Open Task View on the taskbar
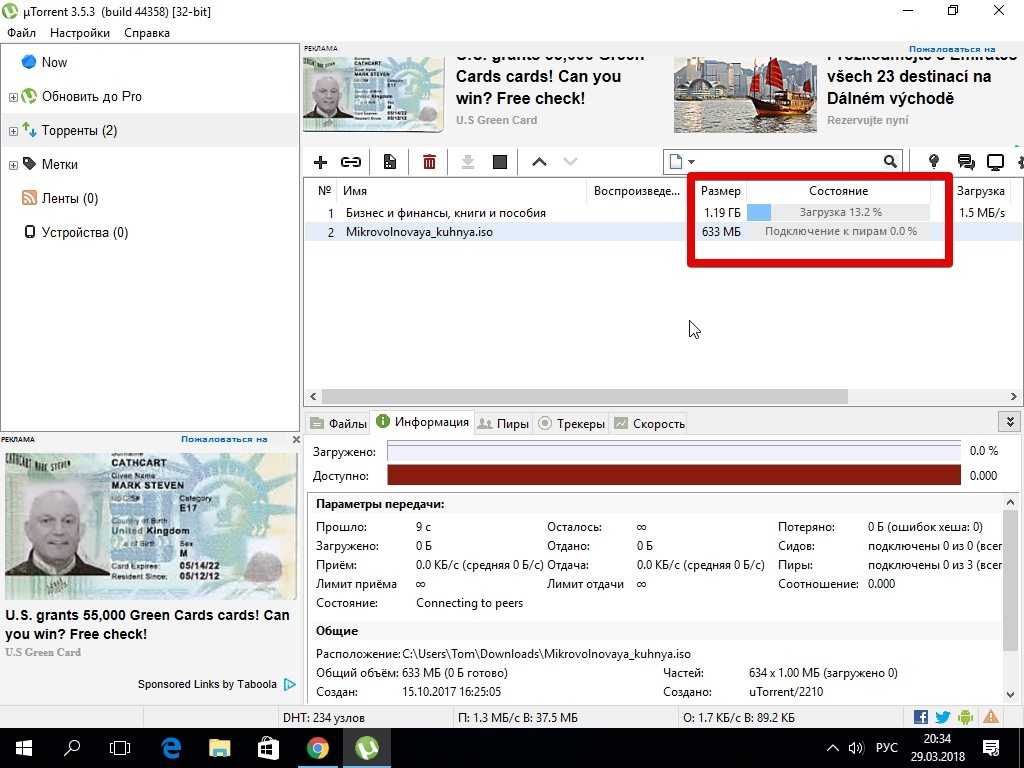1024x768 pixels. click(x=120, y=748)
